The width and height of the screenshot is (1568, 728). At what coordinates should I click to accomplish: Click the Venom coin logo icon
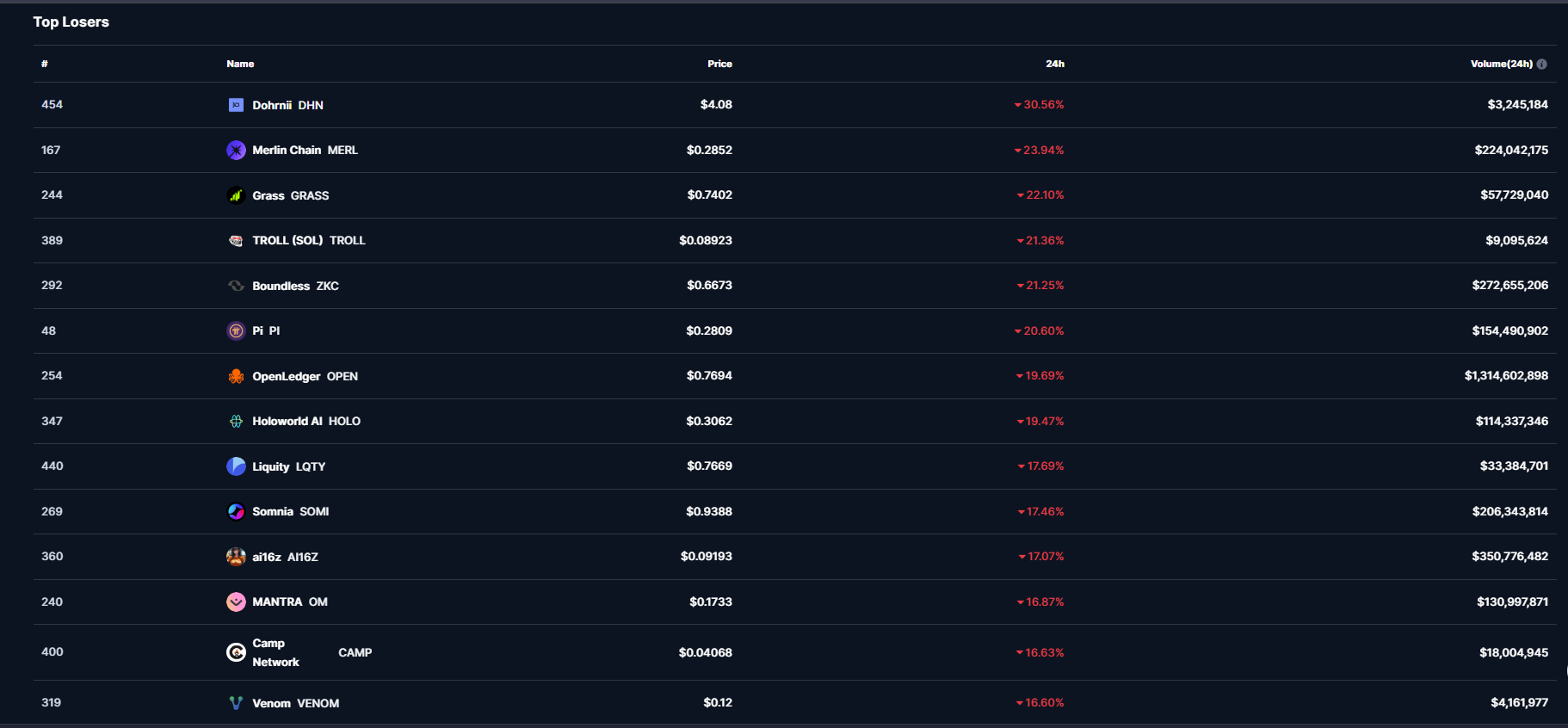[x=236, y=703]
